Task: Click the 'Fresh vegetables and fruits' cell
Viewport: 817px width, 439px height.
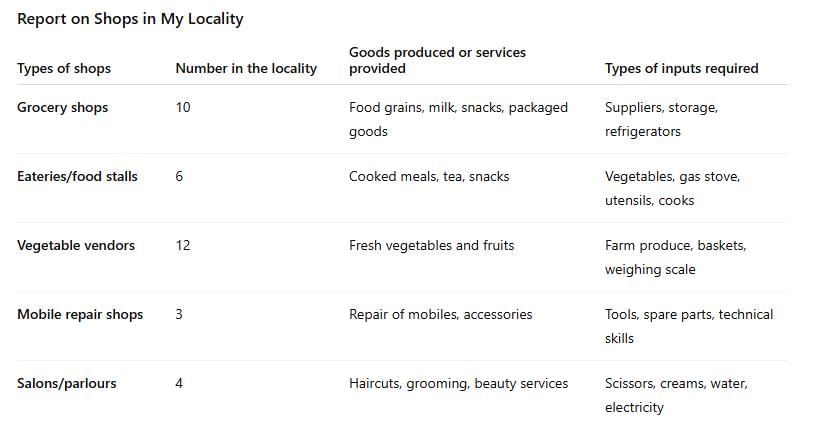Action: tap(431, 245)
